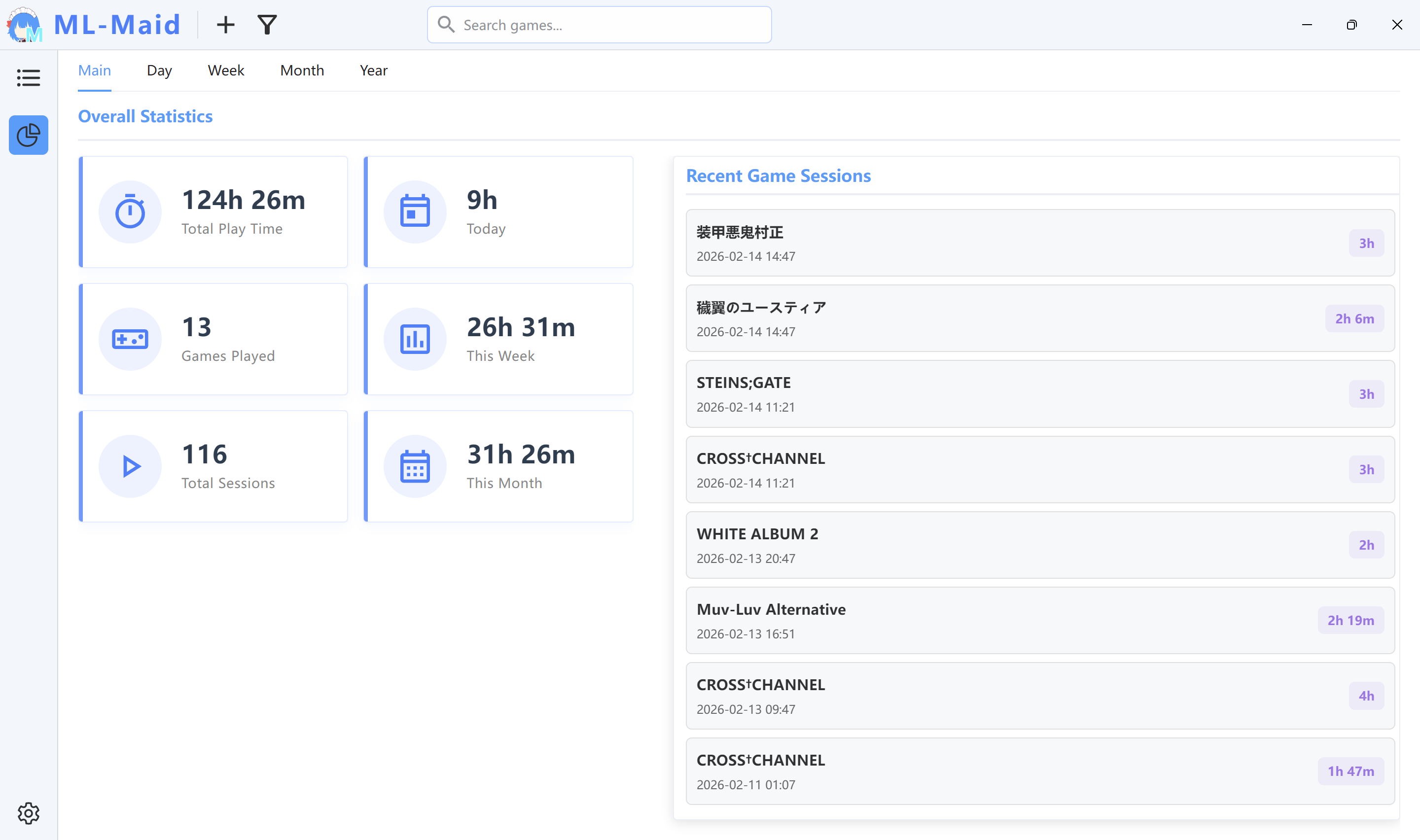Open the 穢翼のユースティア session entry

(1040, 318)
